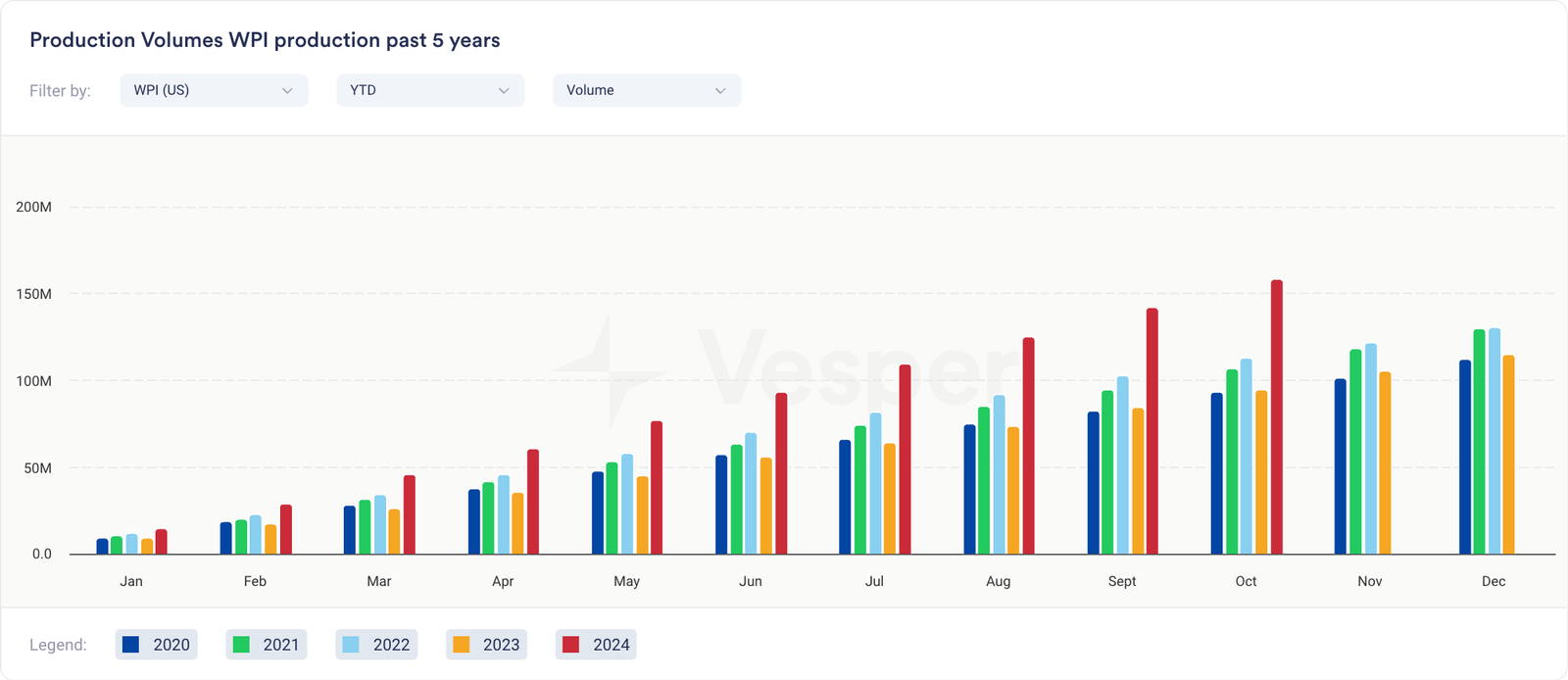1568x680 pixels.
Task: Expand the YTD period dropdown
Action: 430,90
